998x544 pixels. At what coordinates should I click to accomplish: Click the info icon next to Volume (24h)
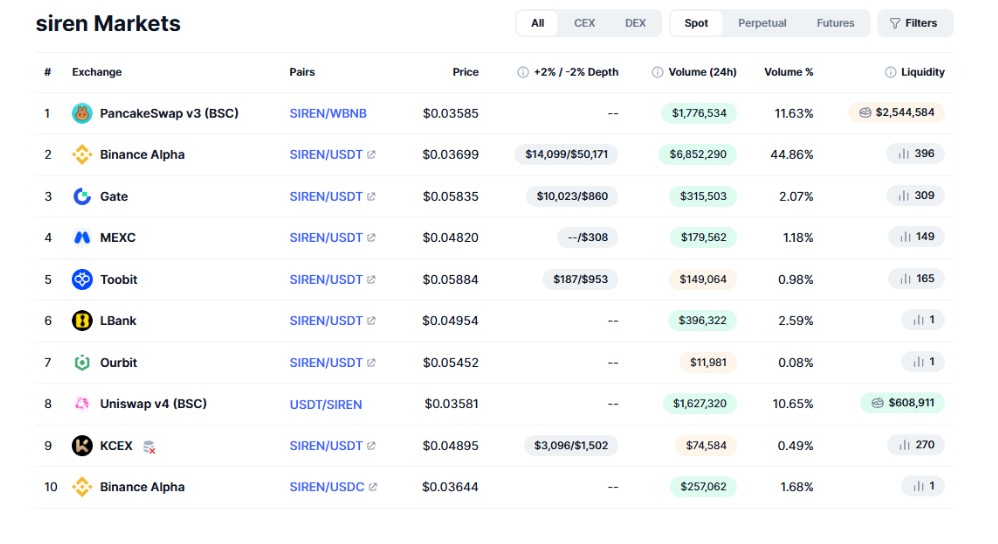coord(657,72)
